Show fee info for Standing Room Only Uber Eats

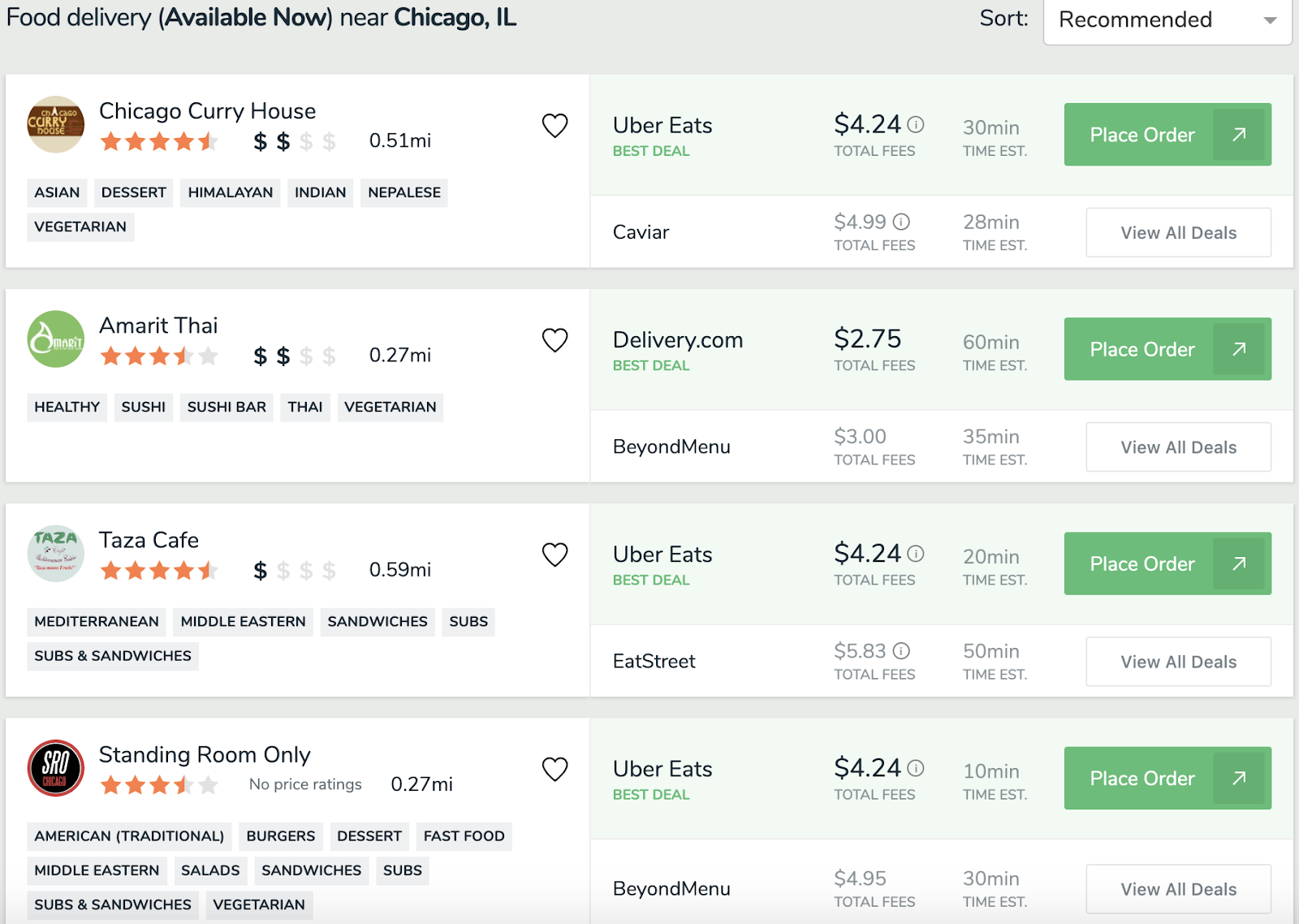tap(916, 768)
